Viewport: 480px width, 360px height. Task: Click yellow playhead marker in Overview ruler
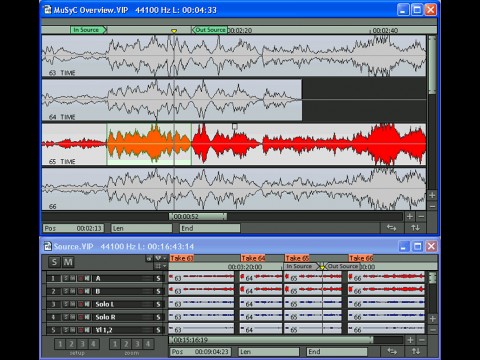pos(174,31)
